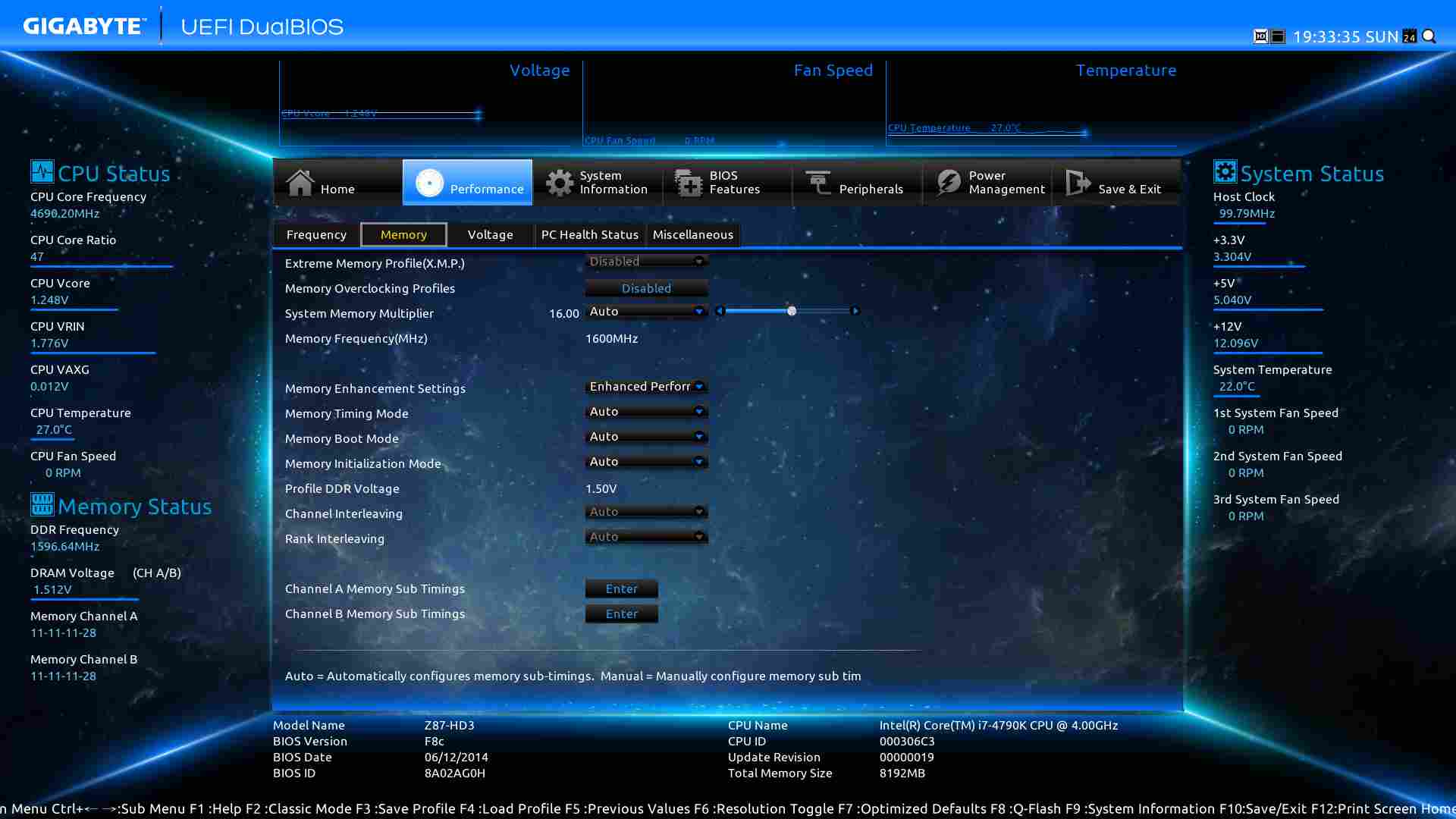1456x819 pixels.
Task: Click the magnifier search icon beside the clock
Action: click(x=1429, y=36)
